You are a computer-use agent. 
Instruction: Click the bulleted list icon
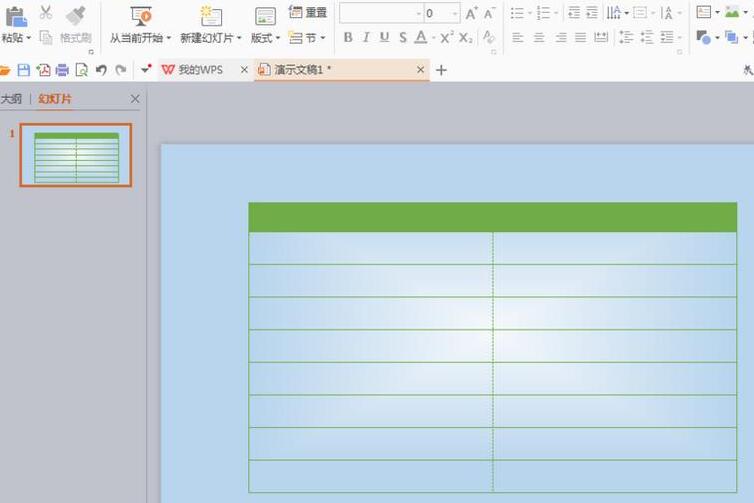pyautogui.click(x=517, y=13)
